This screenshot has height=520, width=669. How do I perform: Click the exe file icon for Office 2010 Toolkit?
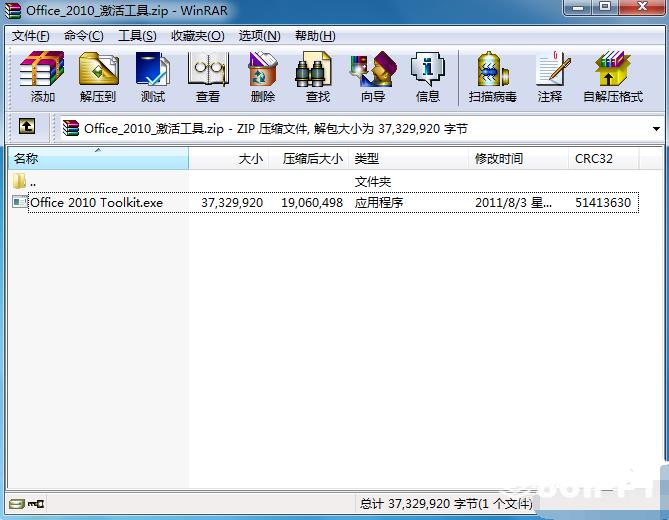tap(20, 202)
